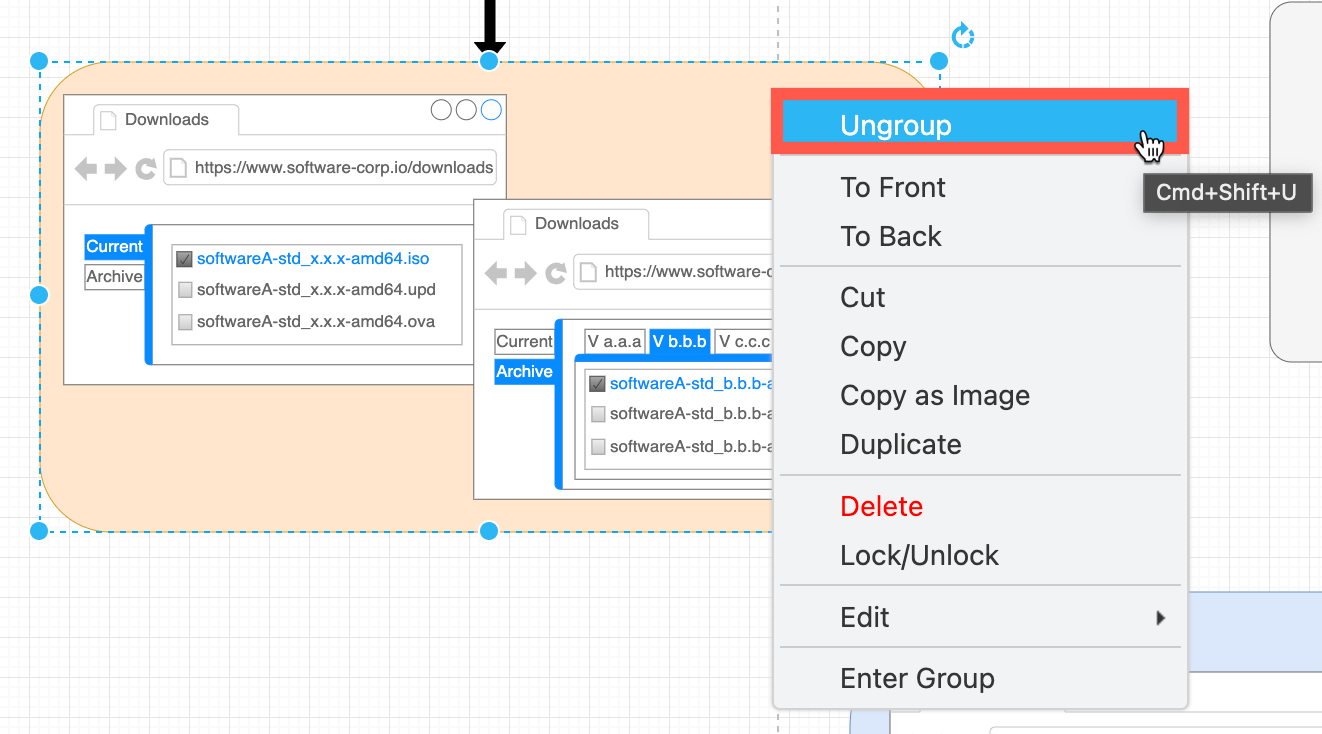The image size is (1322, 734).
Task: Click the page icon on the first Downloads tab
Action: pyautogui.click(x=110, y=120)
